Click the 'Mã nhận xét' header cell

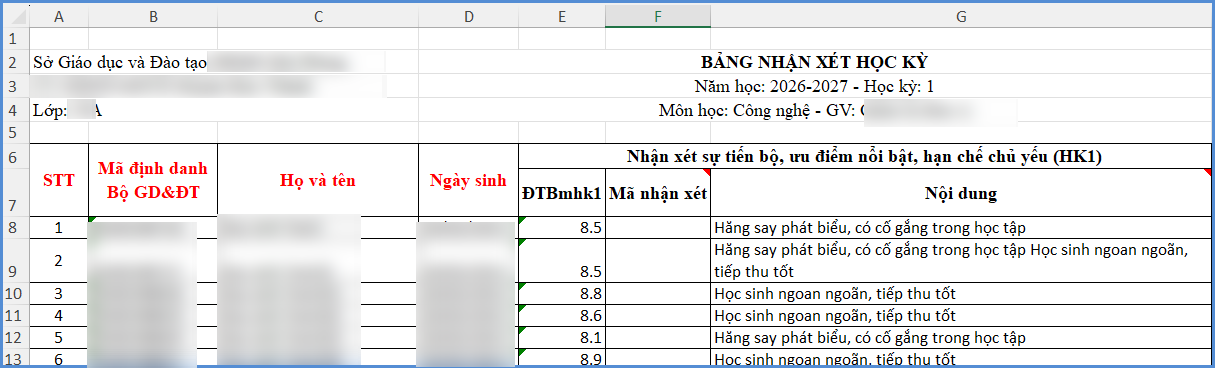(x=657, y=192)
